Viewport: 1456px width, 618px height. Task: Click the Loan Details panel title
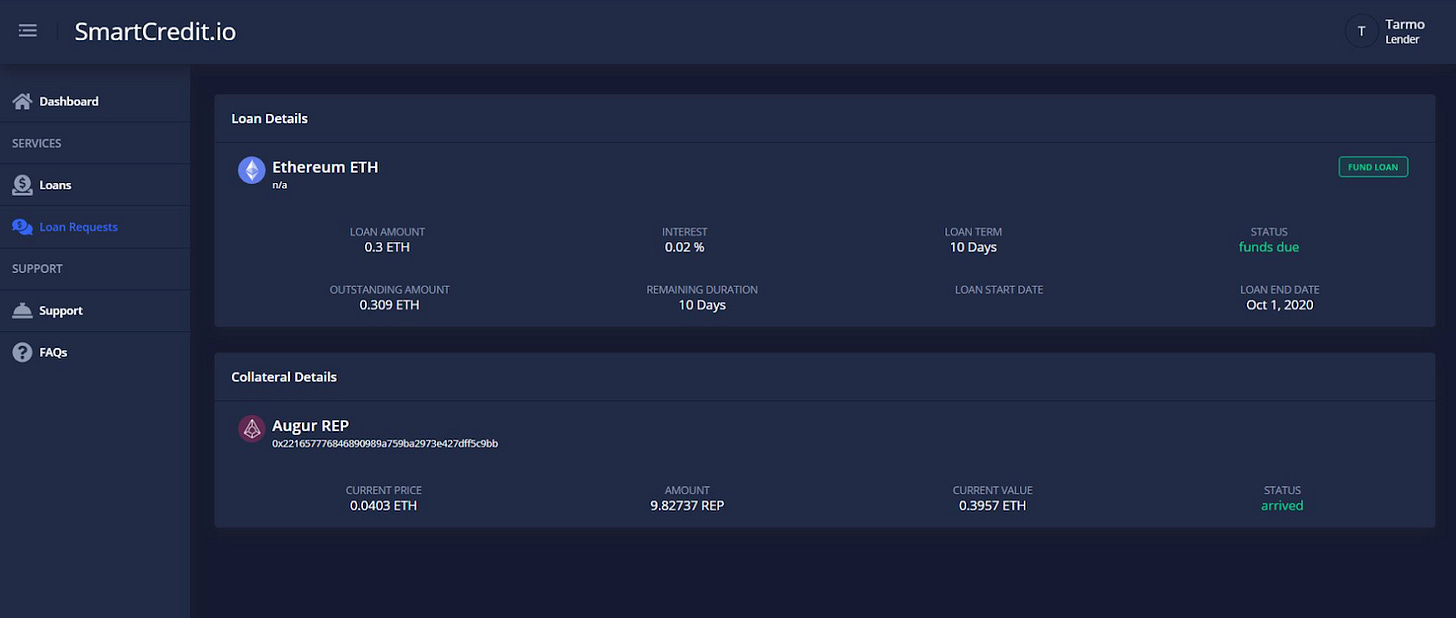pos(270,118)
